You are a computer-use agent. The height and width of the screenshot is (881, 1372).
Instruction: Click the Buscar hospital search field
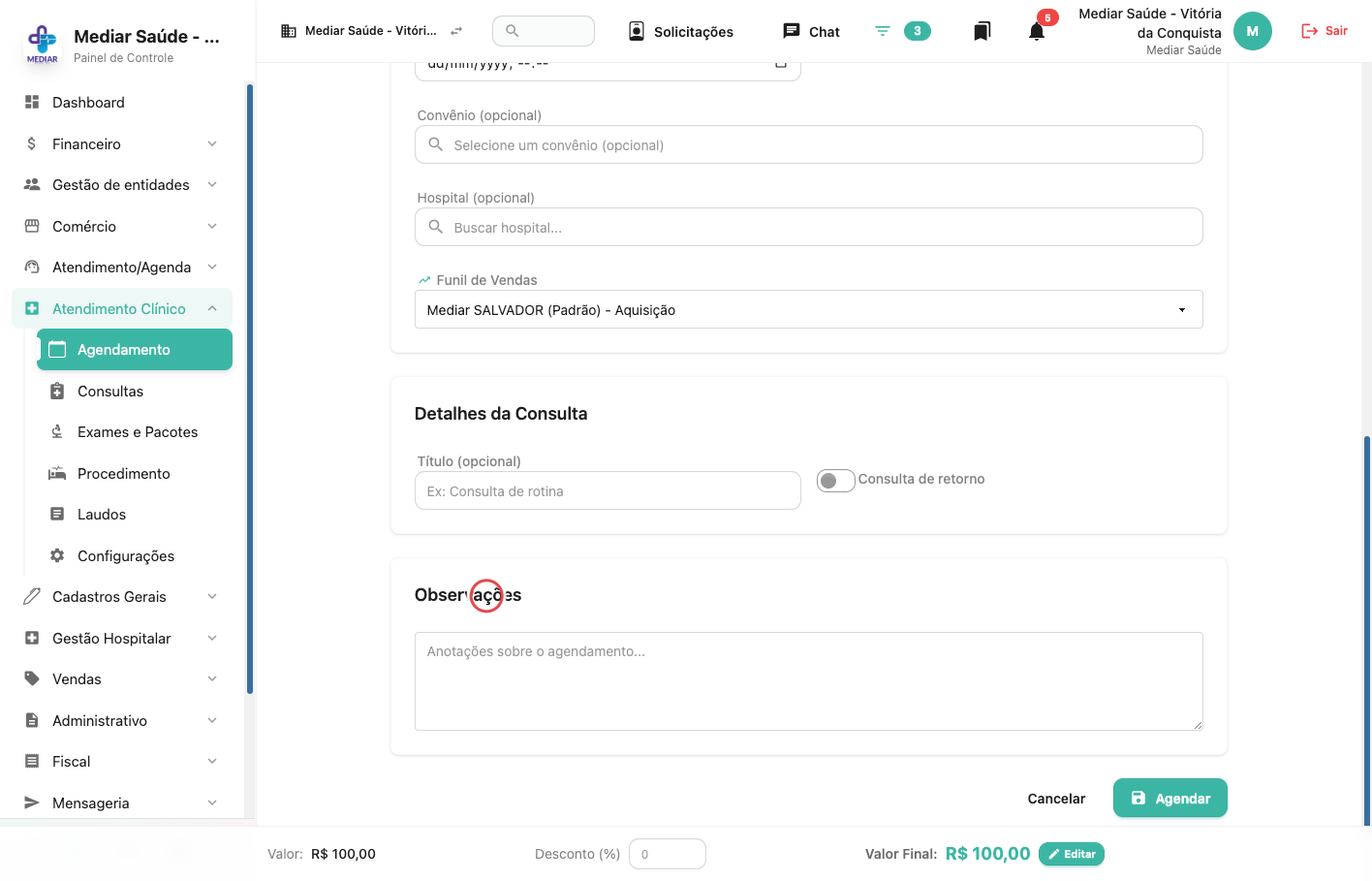[808, 227]
